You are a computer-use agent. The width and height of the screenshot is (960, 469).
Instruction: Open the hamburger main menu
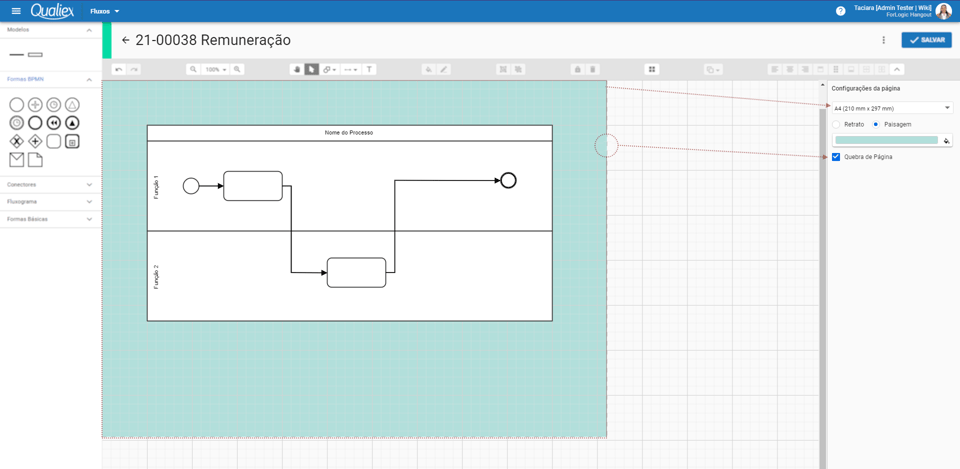tap(17, 11)
